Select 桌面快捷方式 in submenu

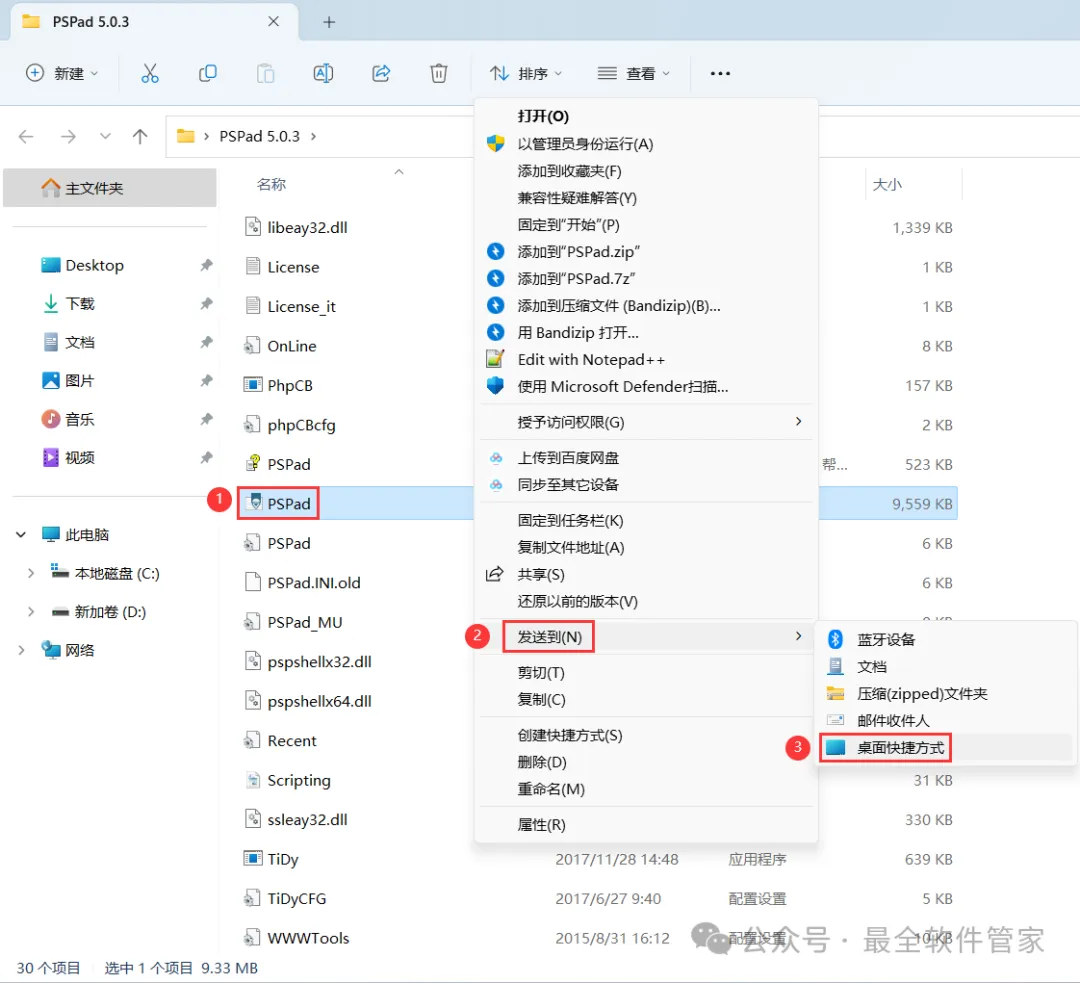tap(945, 747)
